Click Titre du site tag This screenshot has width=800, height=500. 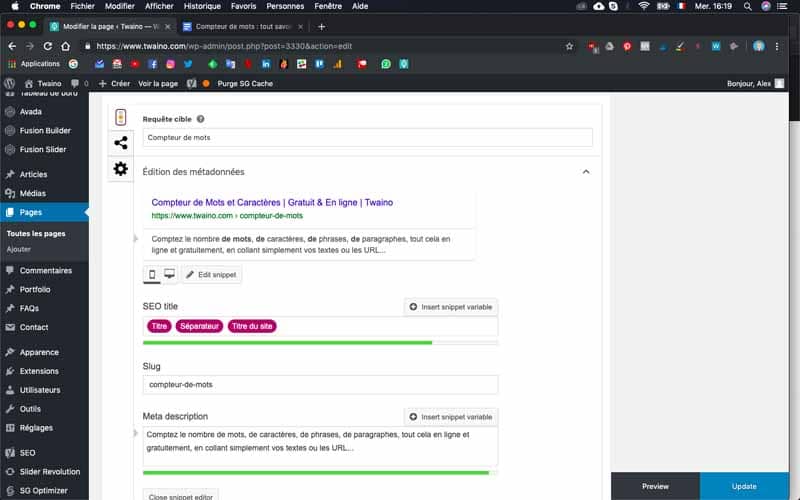(x=252, y=326)
